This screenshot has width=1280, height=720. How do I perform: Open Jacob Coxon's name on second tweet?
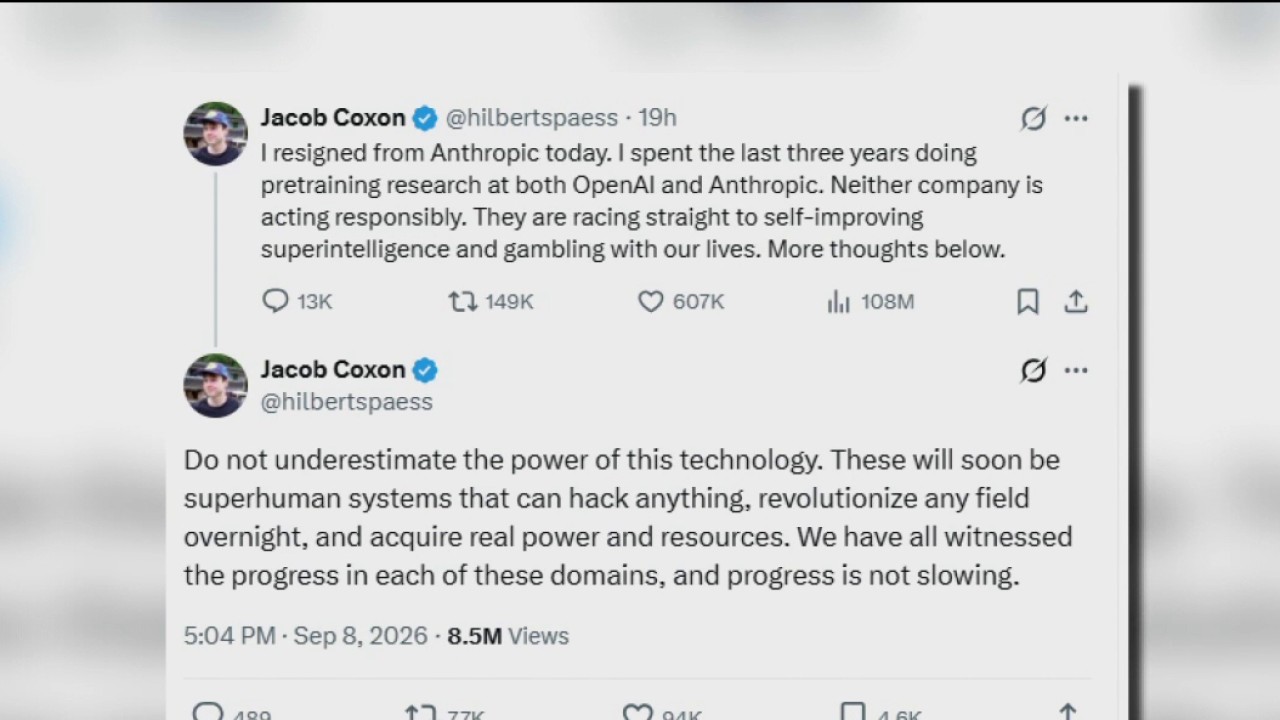click(333, 369)
